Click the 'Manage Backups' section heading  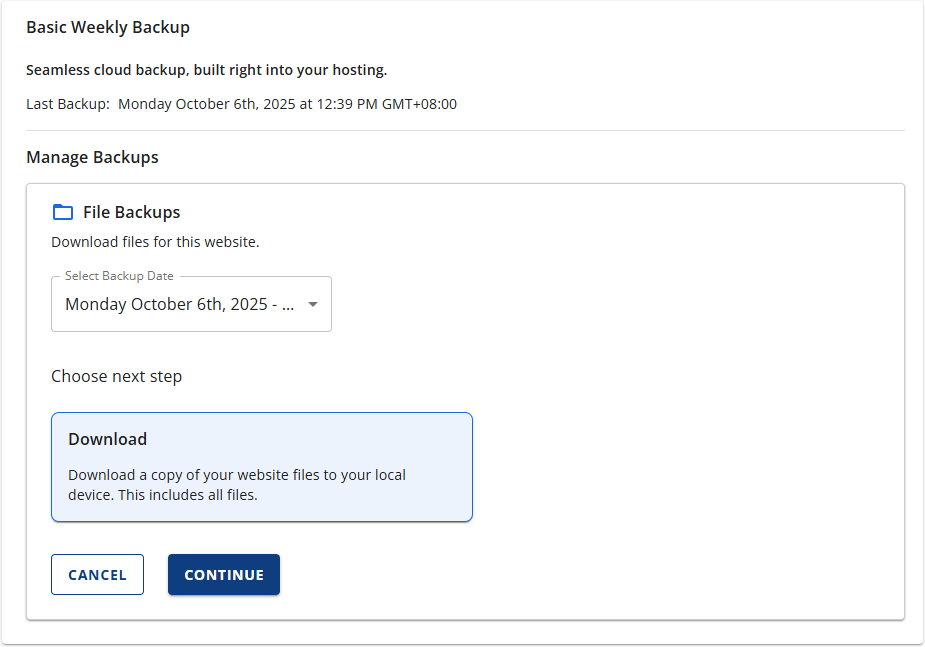pyautogui.click(x=92, y=157)
